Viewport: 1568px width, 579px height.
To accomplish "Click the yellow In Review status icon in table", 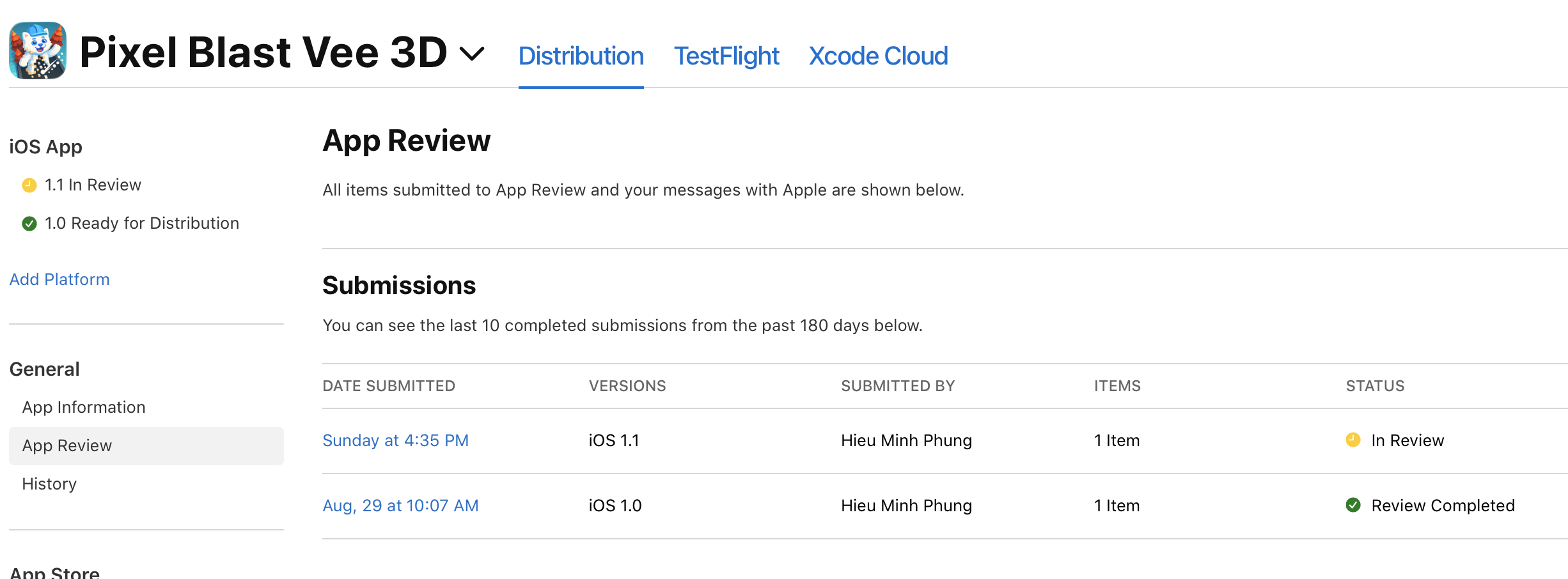I will [1353, 440].
